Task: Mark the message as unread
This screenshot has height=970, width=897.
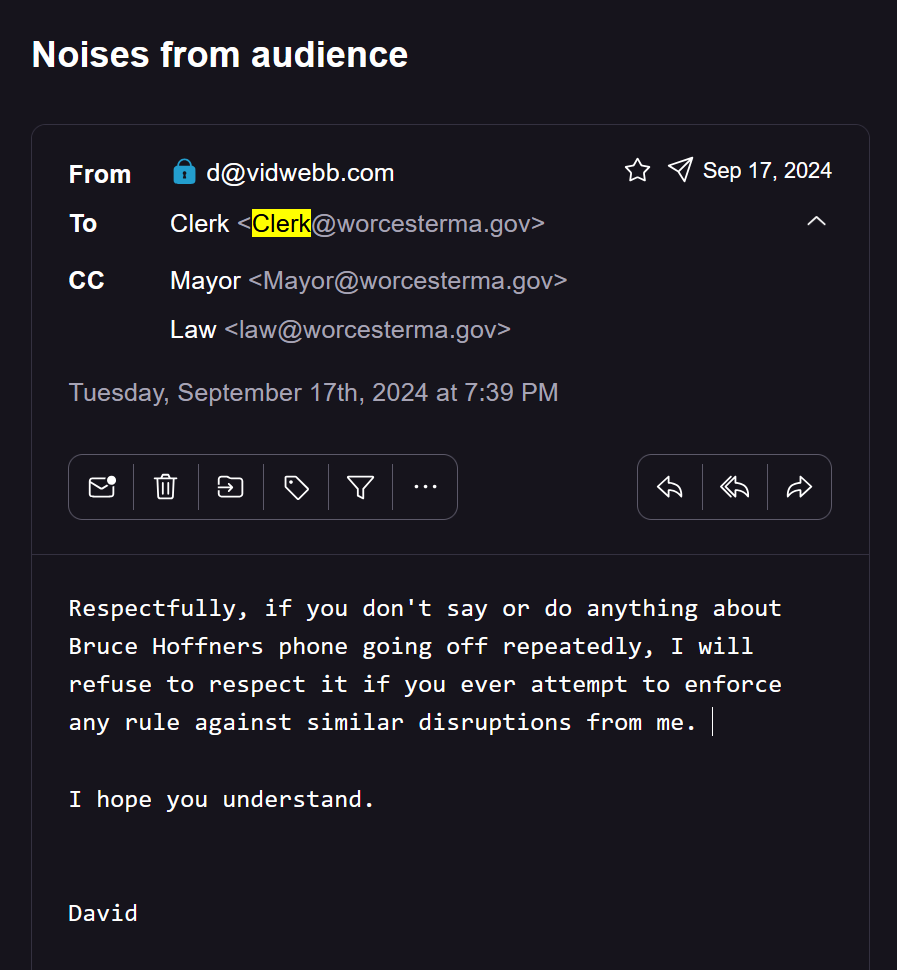Action: point(101,487)
